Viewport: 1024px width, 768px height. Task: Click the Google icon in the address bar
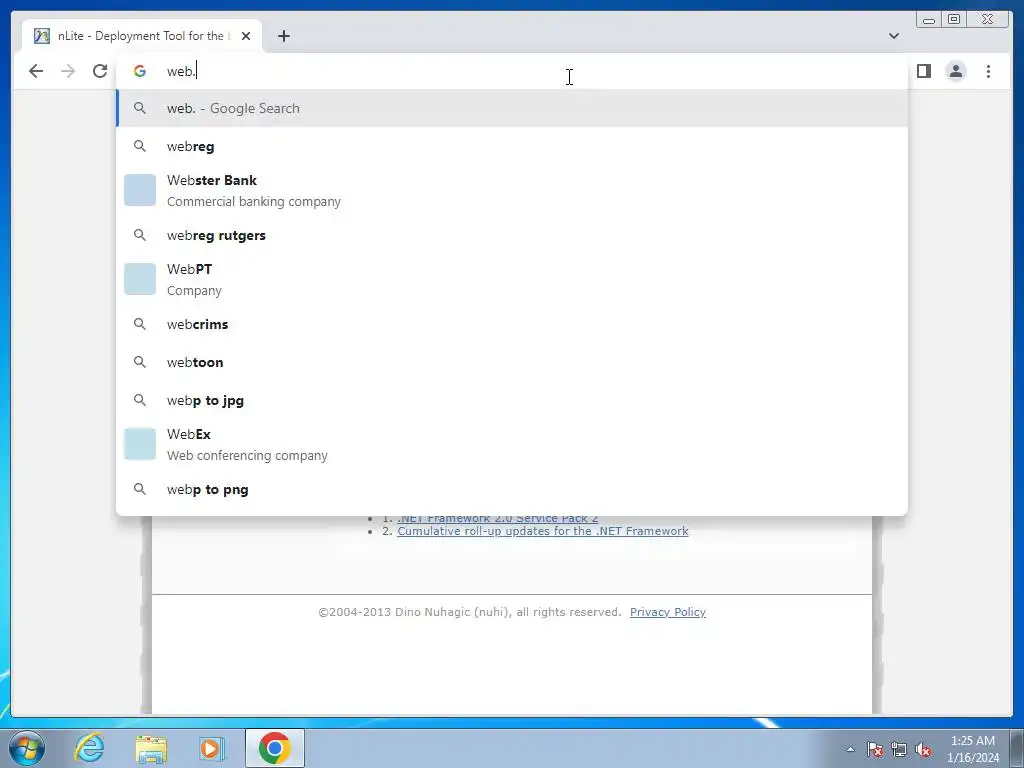pyautogui.click(x=140, y=71)
